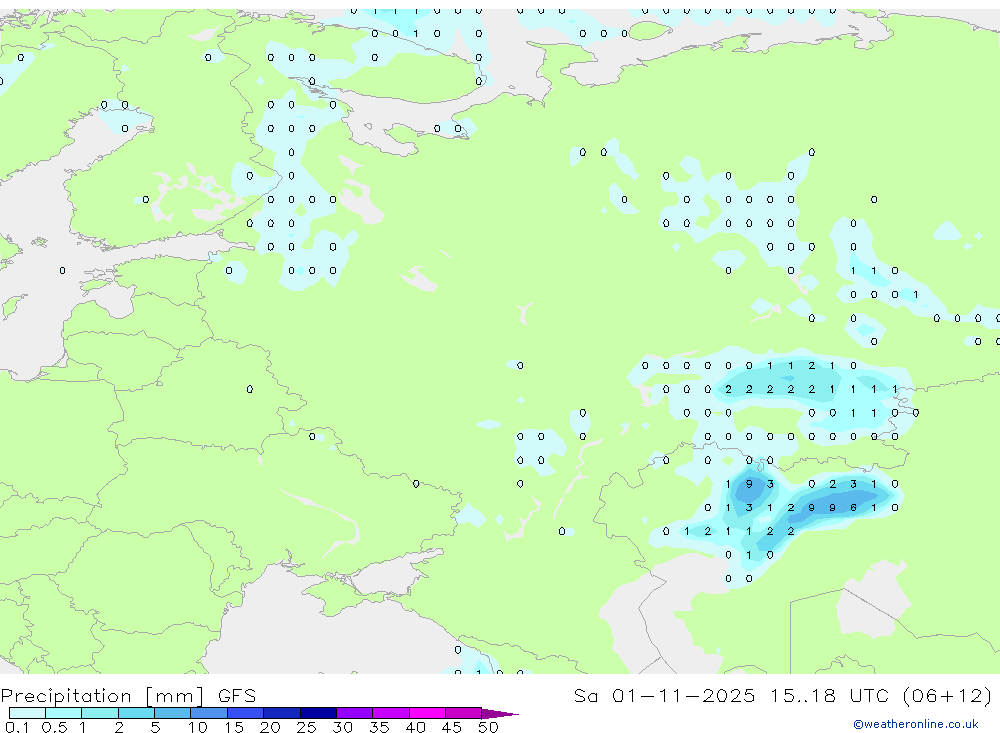The height and width of the screenshot is (733, 1000).
Task: Click the '15' legend scale label
Action: coord(234,727)
